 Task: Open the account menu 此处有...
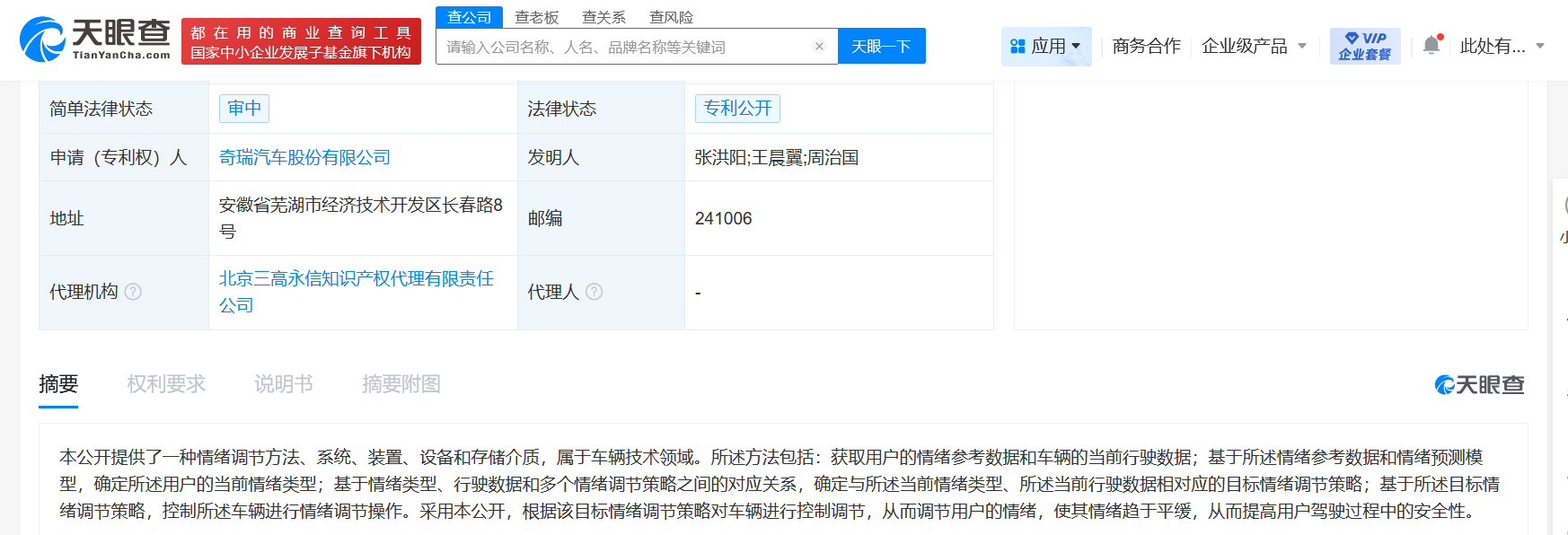tap(1502, 46)
